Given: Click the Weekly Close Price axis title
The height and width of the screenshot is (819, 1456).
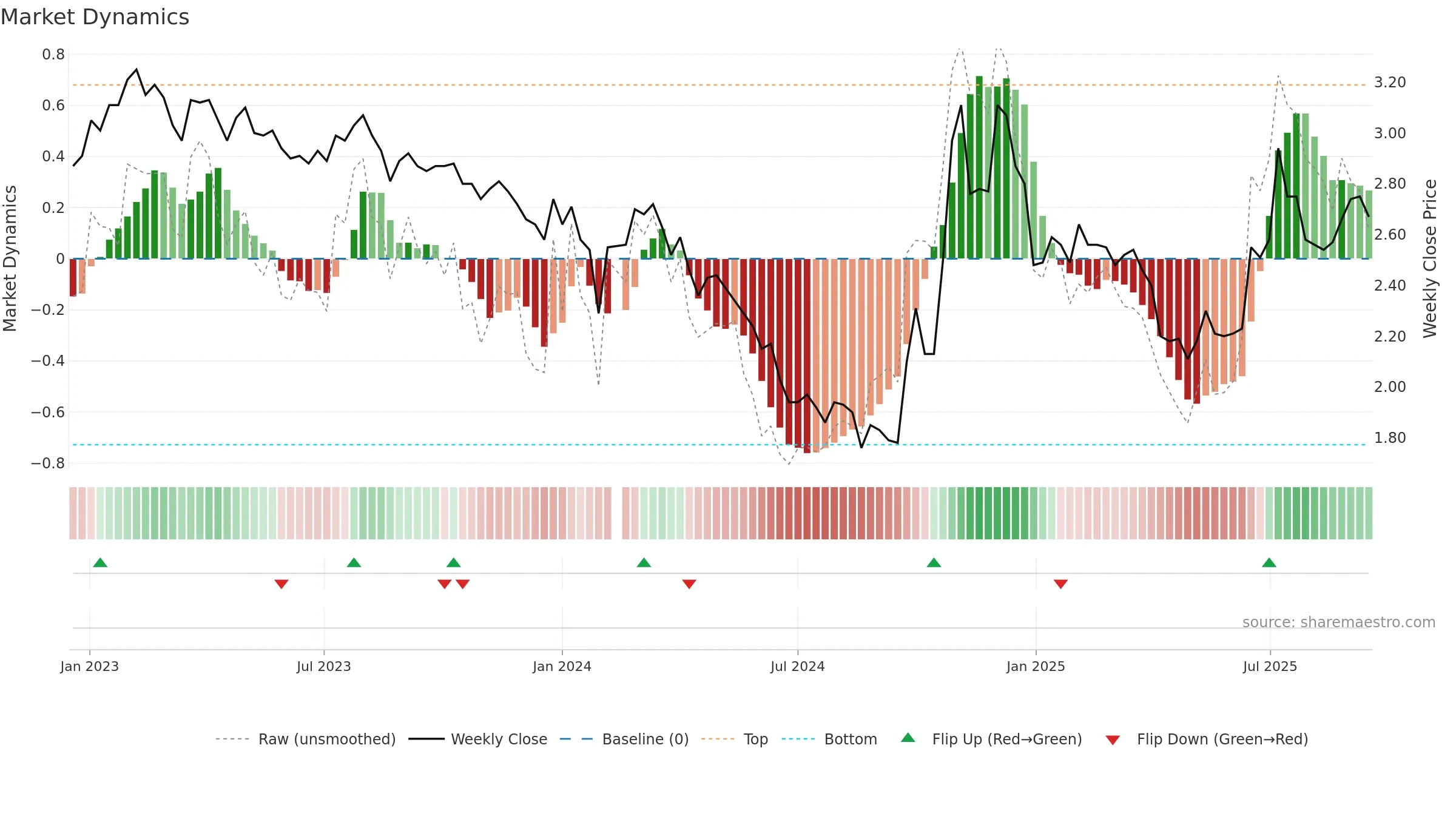Looking at the screenshot, I should pos(1430,258).
